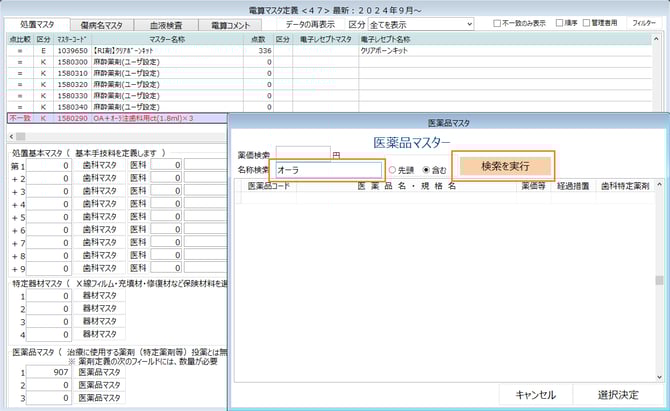Toggle the 管理者用 checkbox
Screen dimensions: 670x411
(x=584, y=23)
